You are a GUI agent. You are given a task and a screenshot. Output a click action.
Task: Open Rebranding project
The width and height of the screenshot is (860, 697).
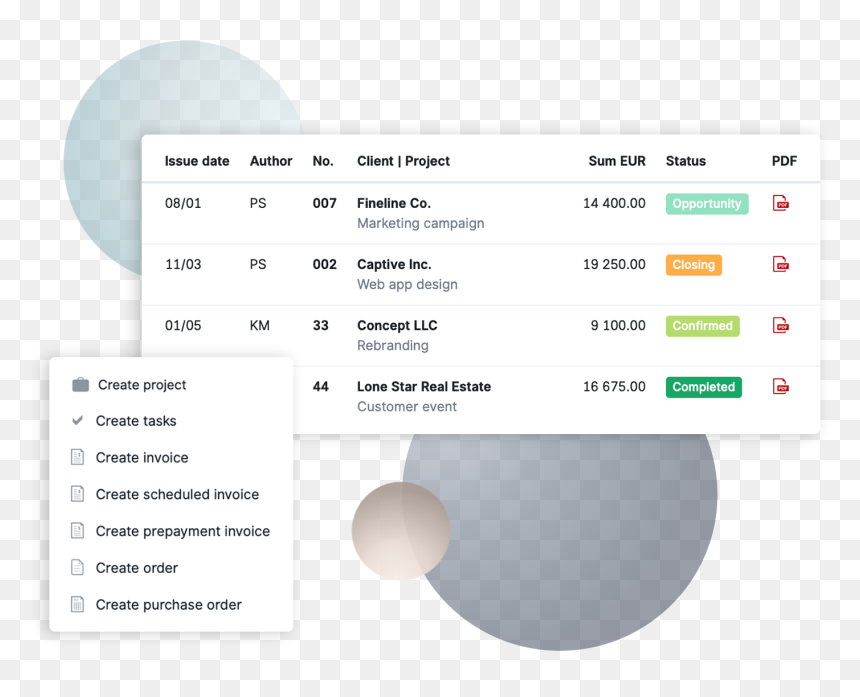click(x=393, y=345)
